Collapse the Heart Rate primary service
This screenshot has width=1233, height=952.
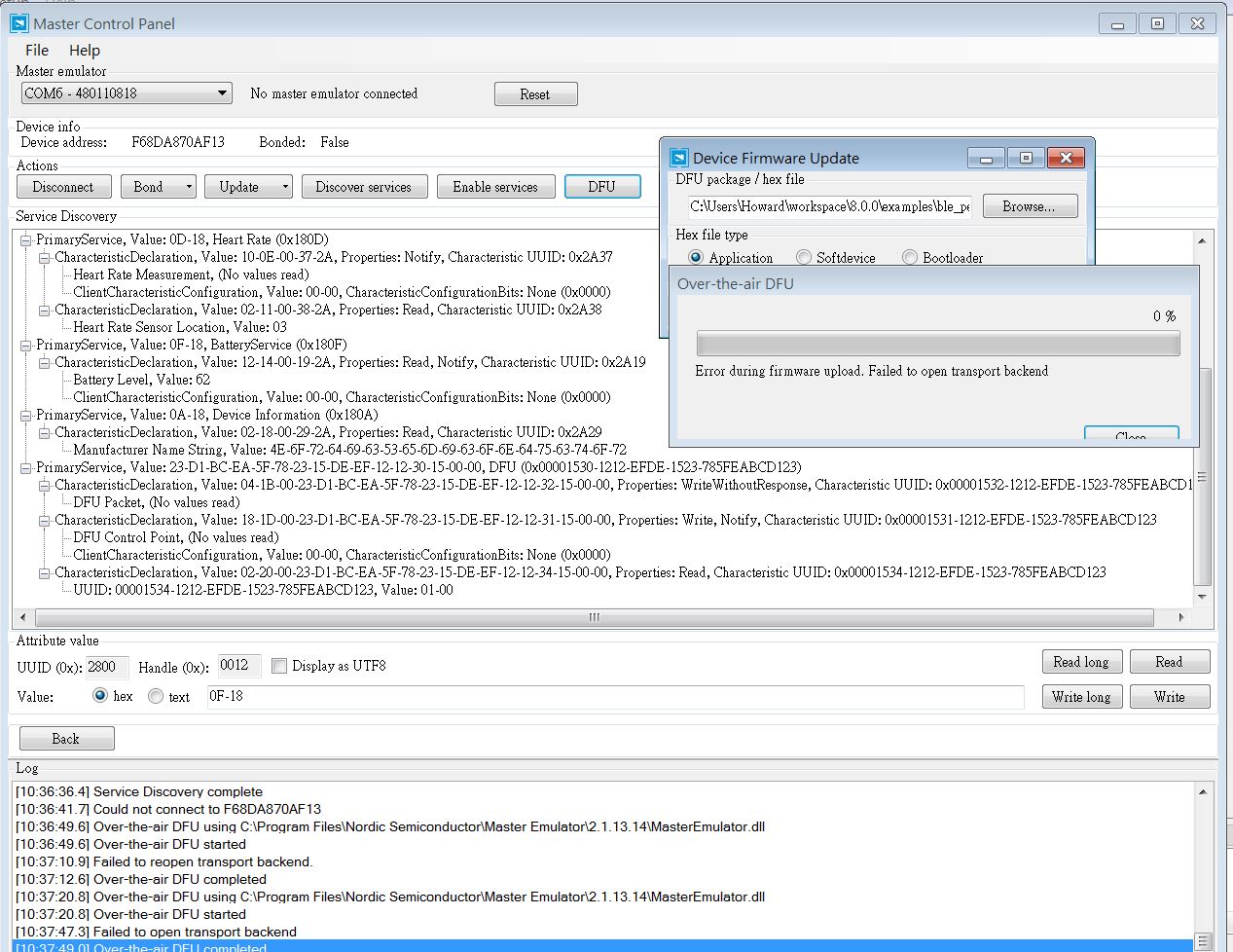pos(26,239)
